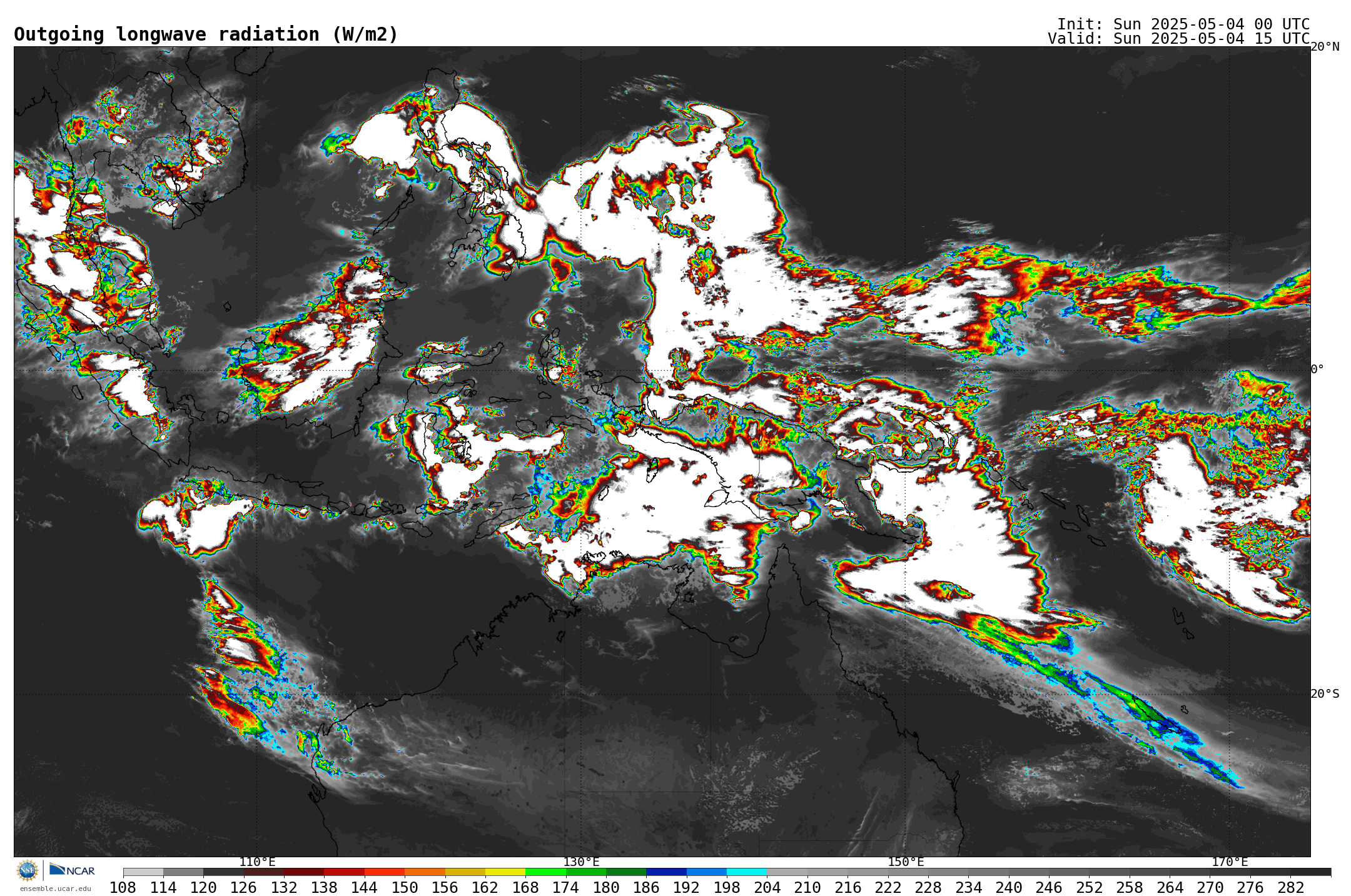Image resolution: width=1351 pixels, height=896 pixels.
Task: Click the 162 colorbar tick value
Action: (485, 888)
